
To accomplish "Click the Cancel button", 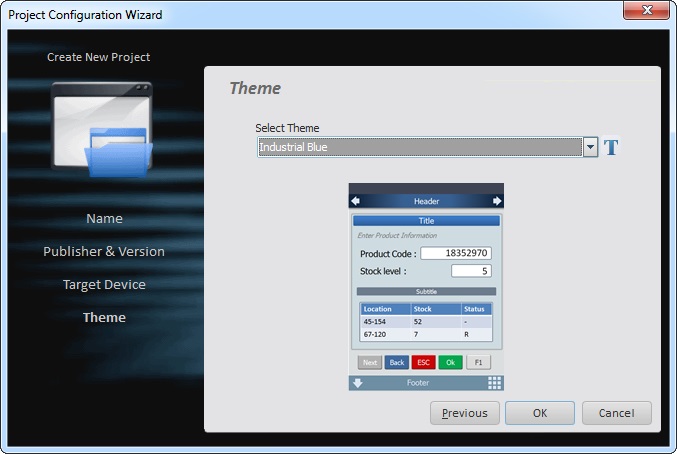I will [616, 413].
